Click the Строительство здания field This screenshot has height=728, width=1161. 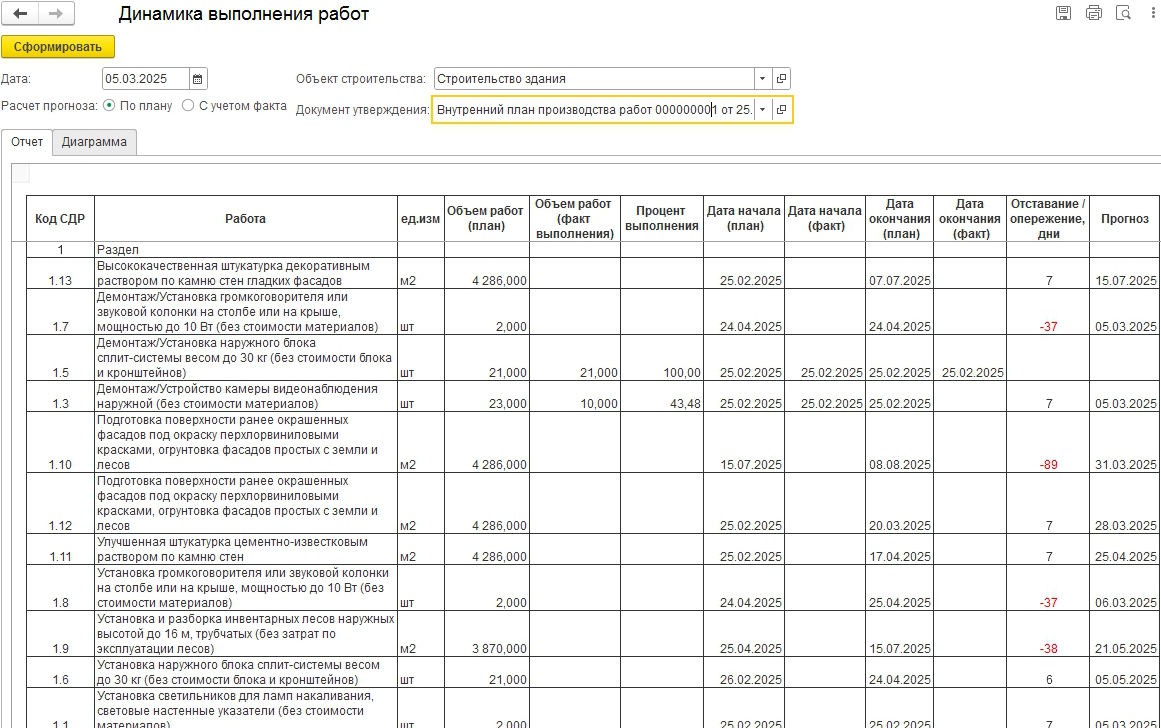[x=594, y=79]
